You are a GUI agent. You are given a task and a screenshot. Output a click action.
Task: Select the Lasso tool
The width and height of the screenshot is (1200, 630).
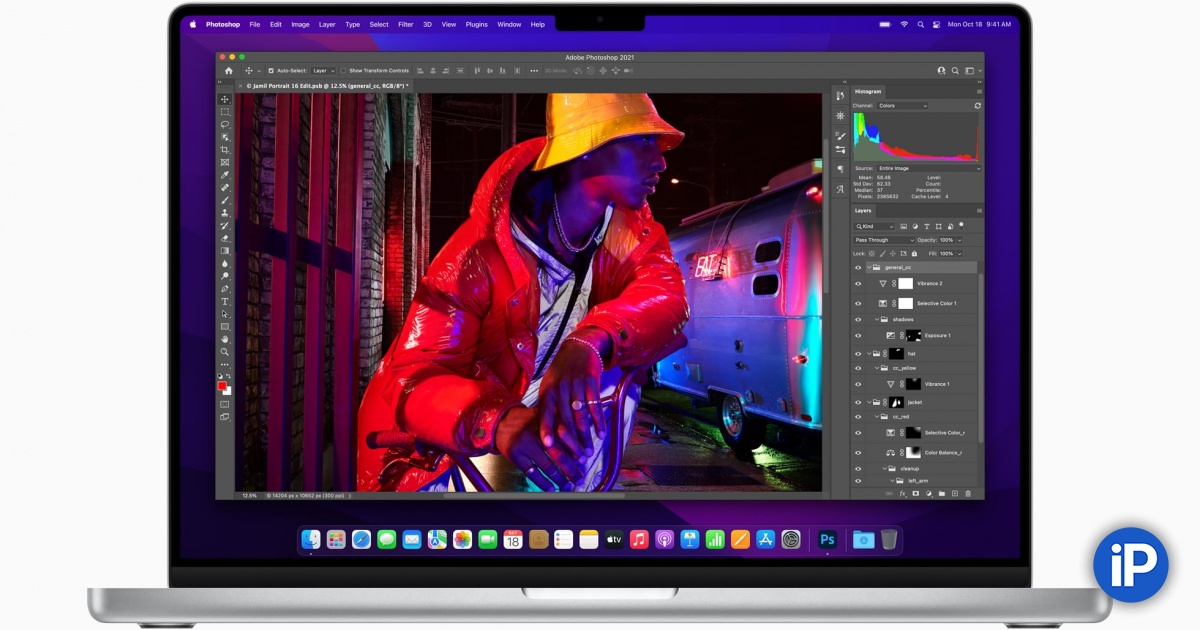tap(225, 124)
